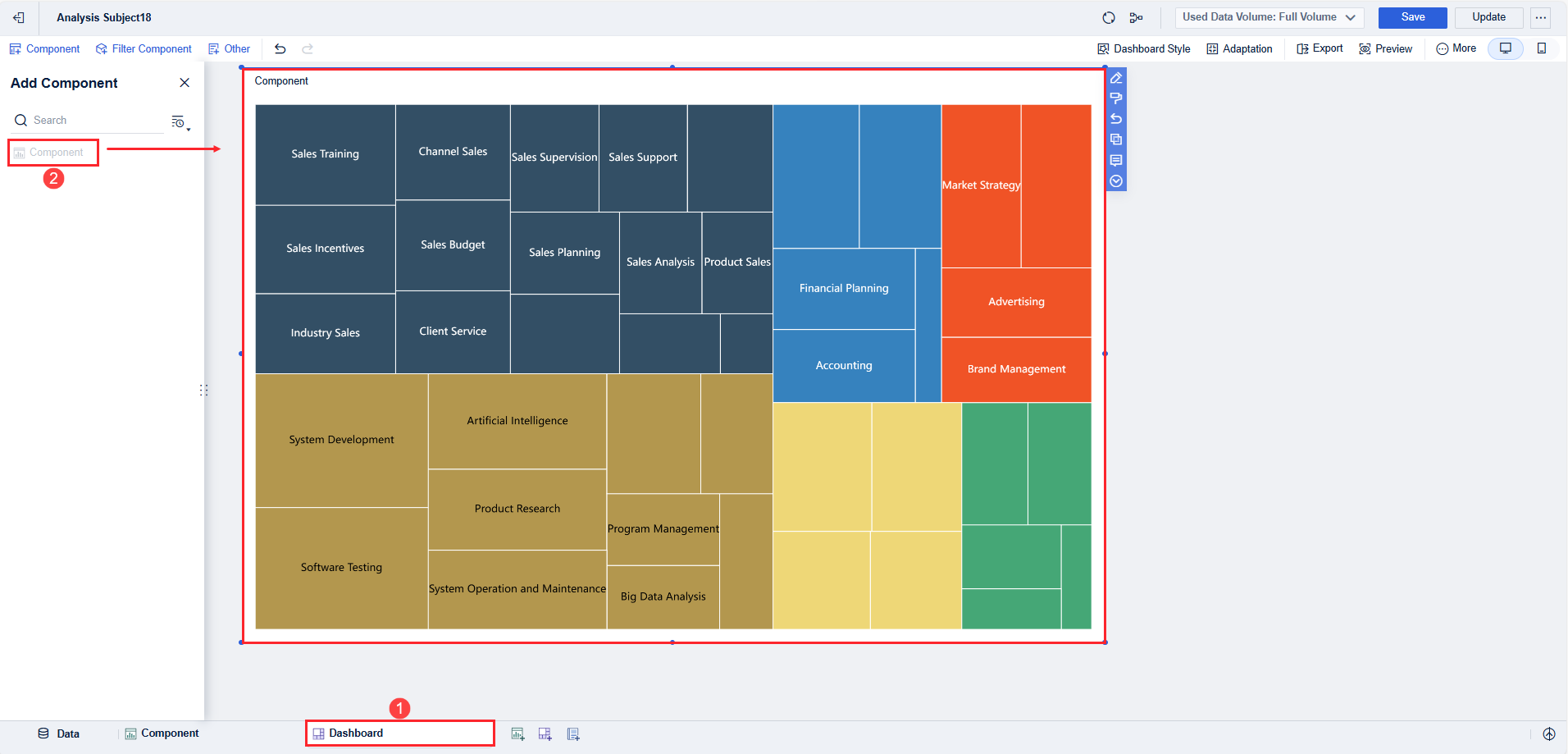The image size is (1568, 754).
Task: Close the Add Component panel
Action: [x=185, y=83]
